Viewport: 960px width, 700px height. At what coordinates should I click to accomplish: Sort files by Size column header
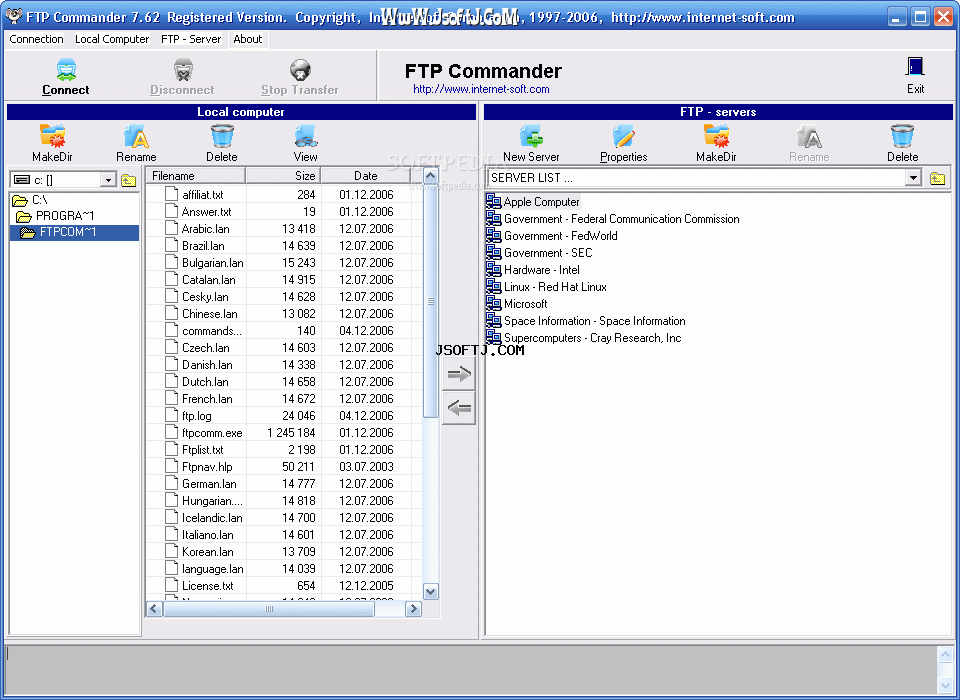[x=283, y=176]
